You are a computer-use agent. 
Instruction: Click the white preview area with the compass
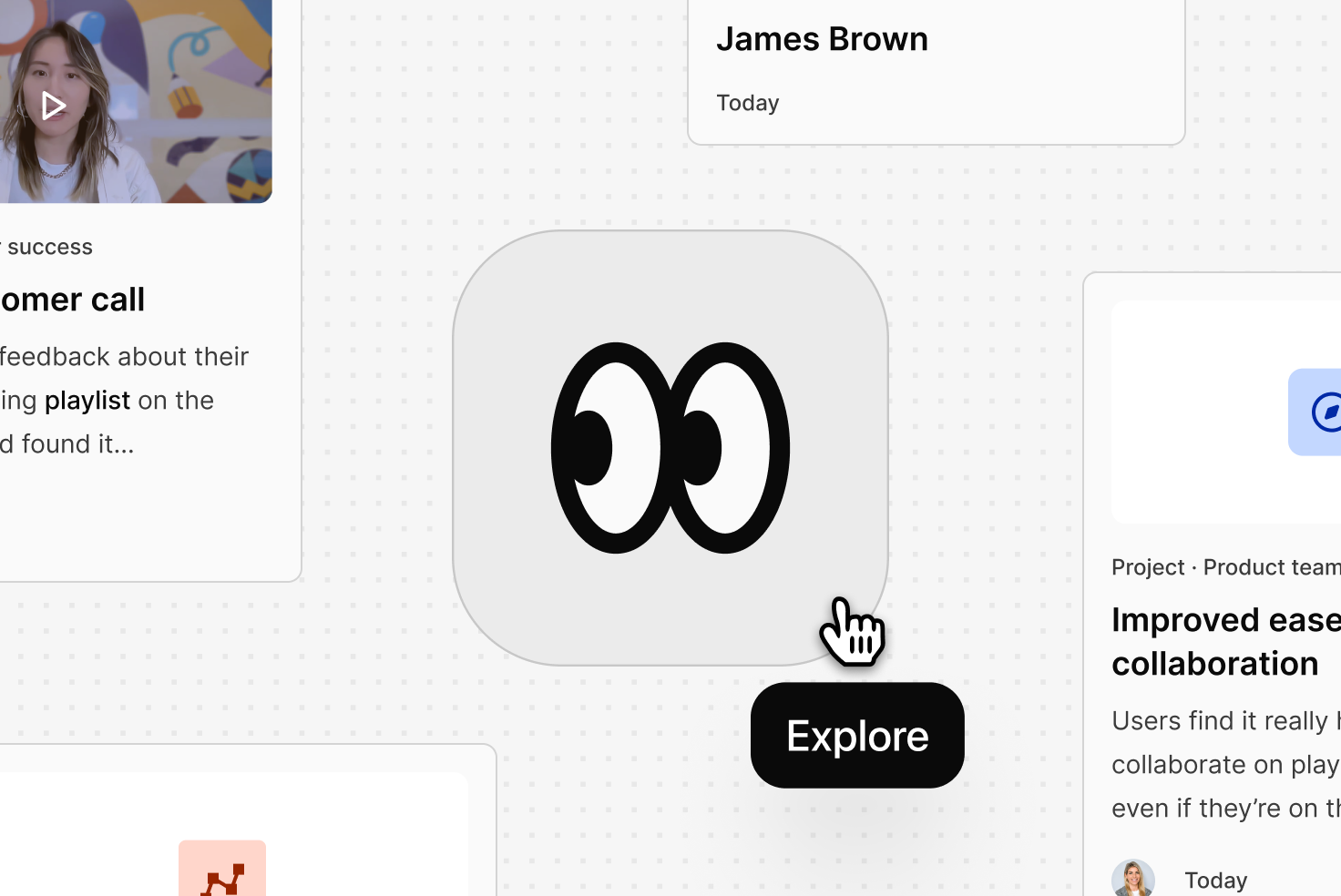pyautogui.click(x=1226, y=412)
